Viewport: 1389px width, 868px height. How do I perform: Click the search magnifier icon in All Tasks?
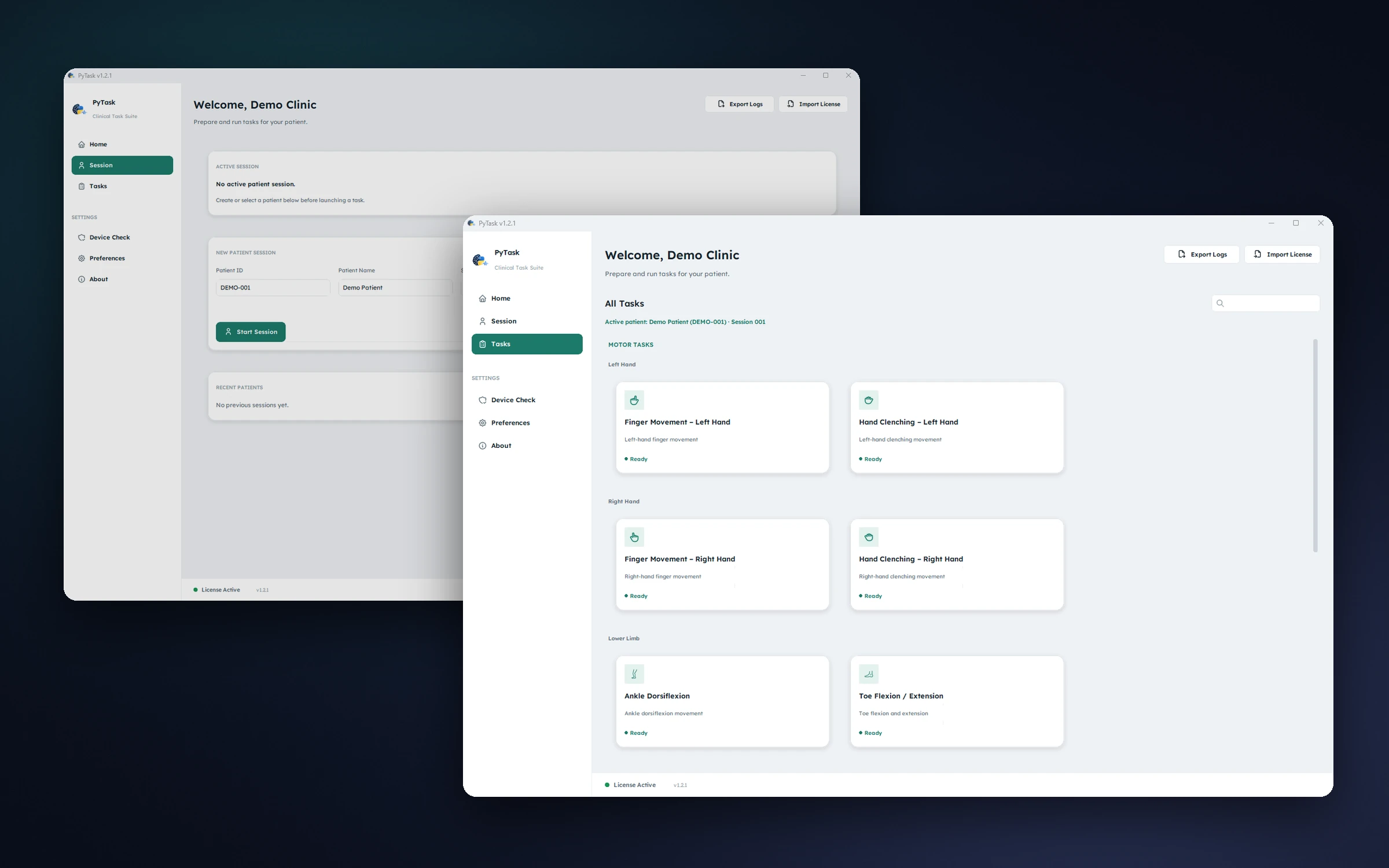(1220, 303)
